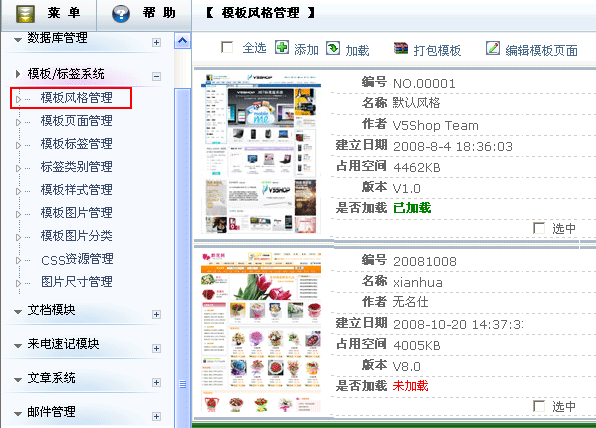This screenshot has width=596, height=428.
Task: Click the sidebar vertical scrollbar thumb
Action: tap(182, 258)
